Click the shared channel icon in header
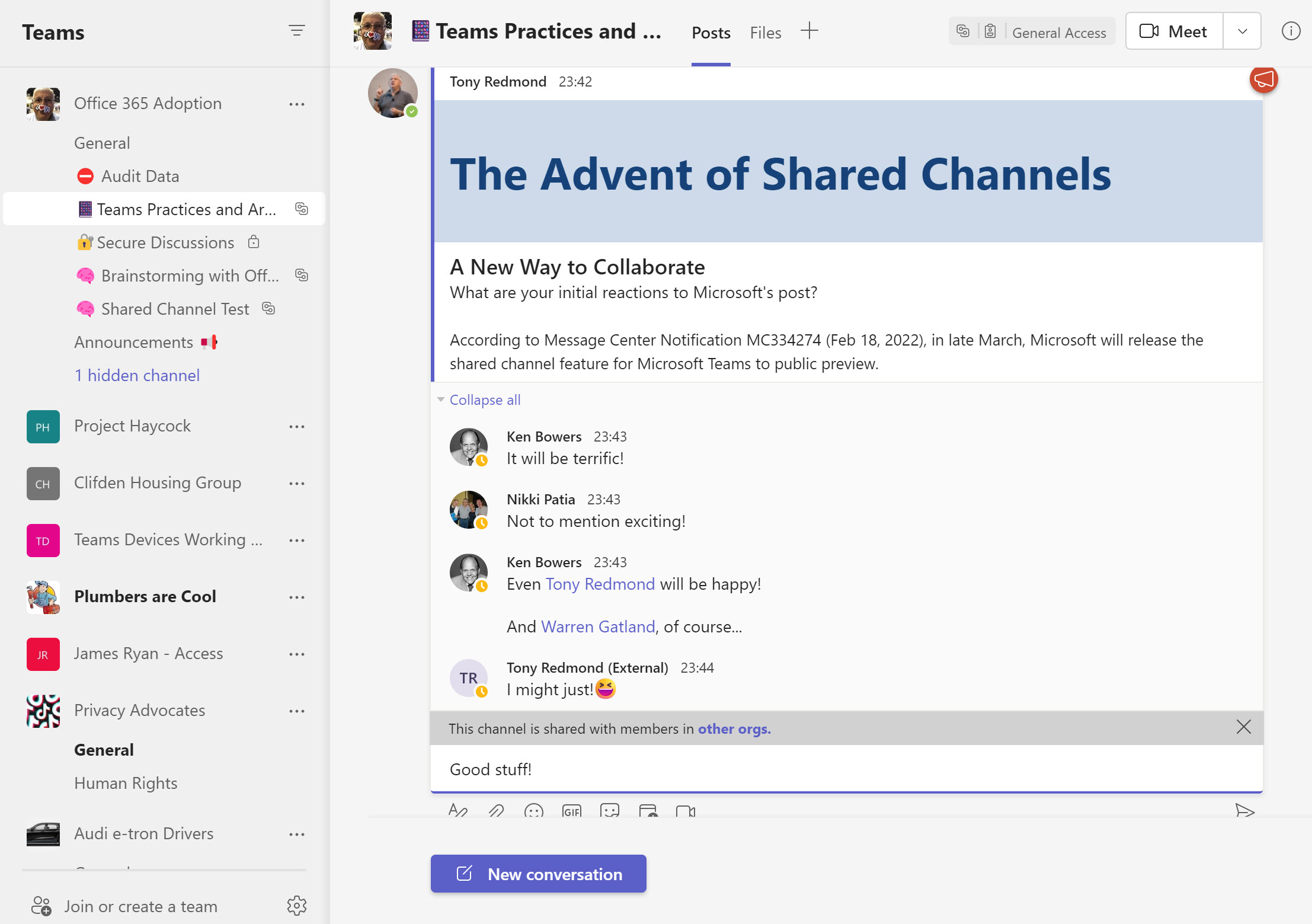Screen dimensions: 1312x924 tap(963, 31)
